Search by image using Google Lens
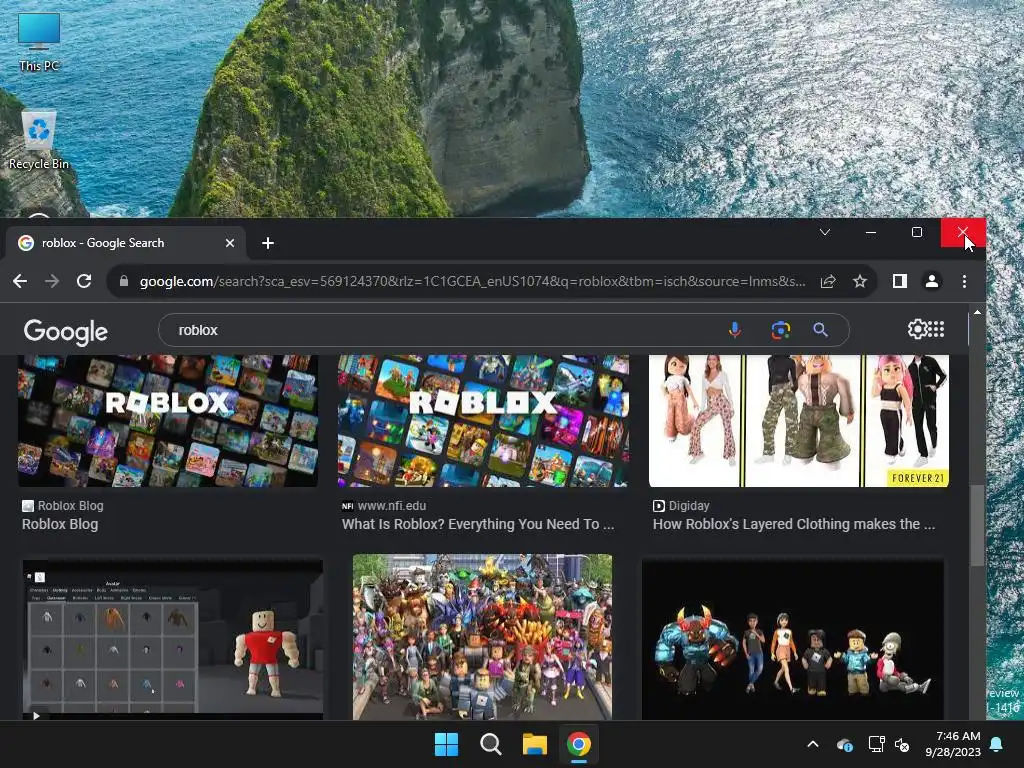The height and width of the screenshot is (768, 1024). pos(780,330)
